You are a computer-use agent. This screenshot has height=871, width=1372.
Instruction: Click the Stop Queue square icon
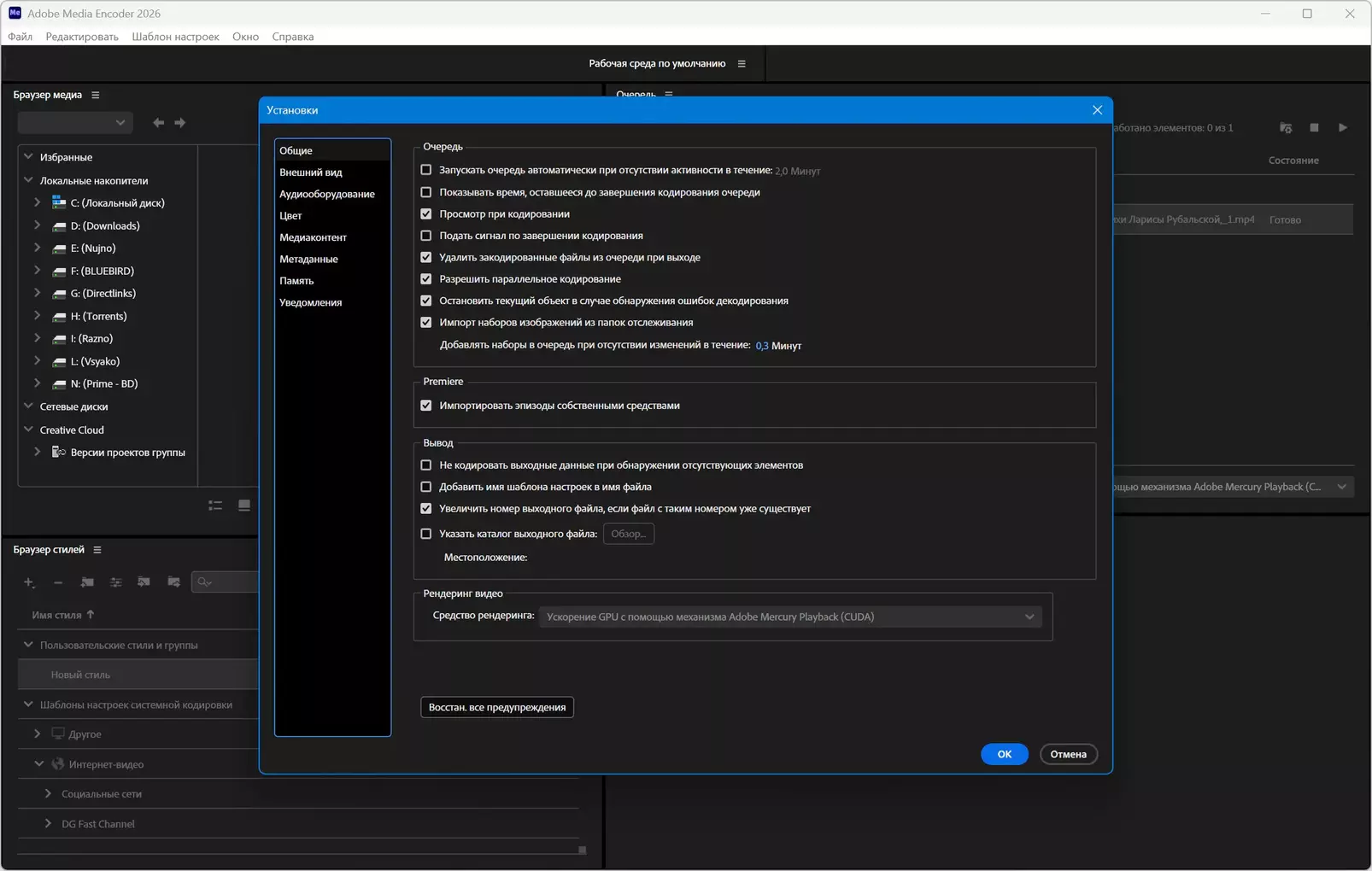pos(1314,128)
